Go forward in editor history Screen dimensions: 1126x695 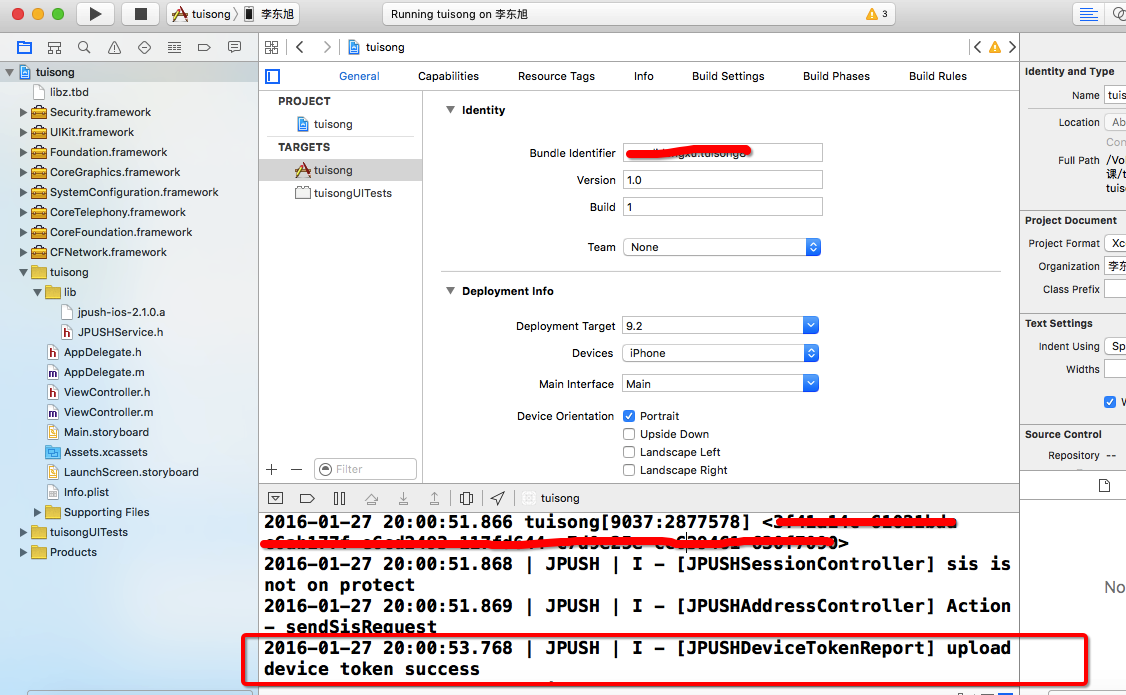coord(327,47)
